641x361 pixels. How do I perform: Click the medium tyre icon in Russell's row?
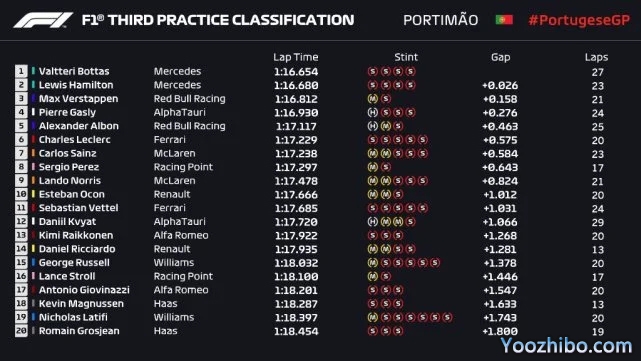click(x=372, y=262)
